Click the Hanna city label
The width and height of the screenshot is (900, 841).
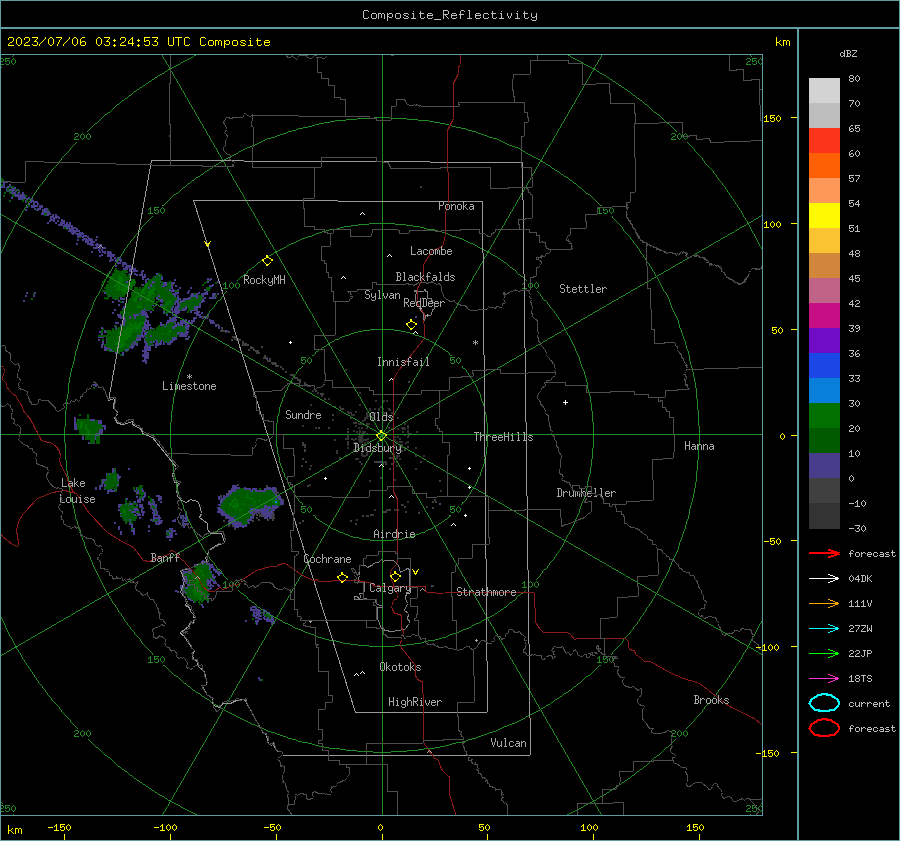pyautogui.click(x=699, y=446)
